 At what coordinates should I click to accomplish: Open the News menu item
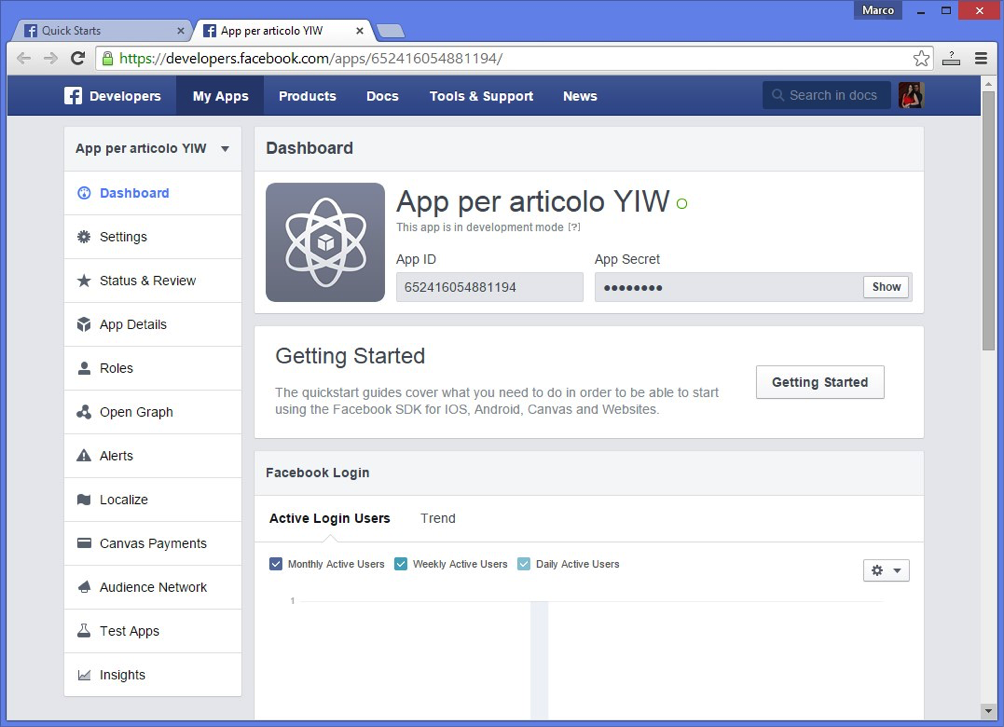(x=580, y=95)
